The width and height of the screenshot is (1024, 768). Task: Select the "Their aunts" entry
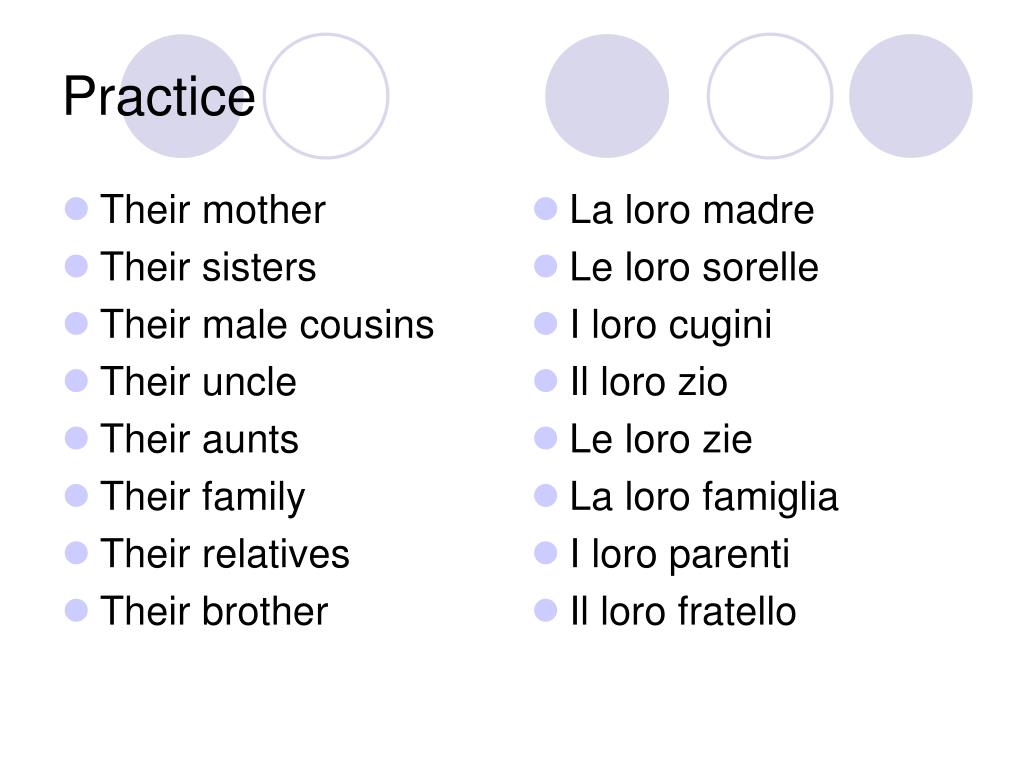pos(199,439)
